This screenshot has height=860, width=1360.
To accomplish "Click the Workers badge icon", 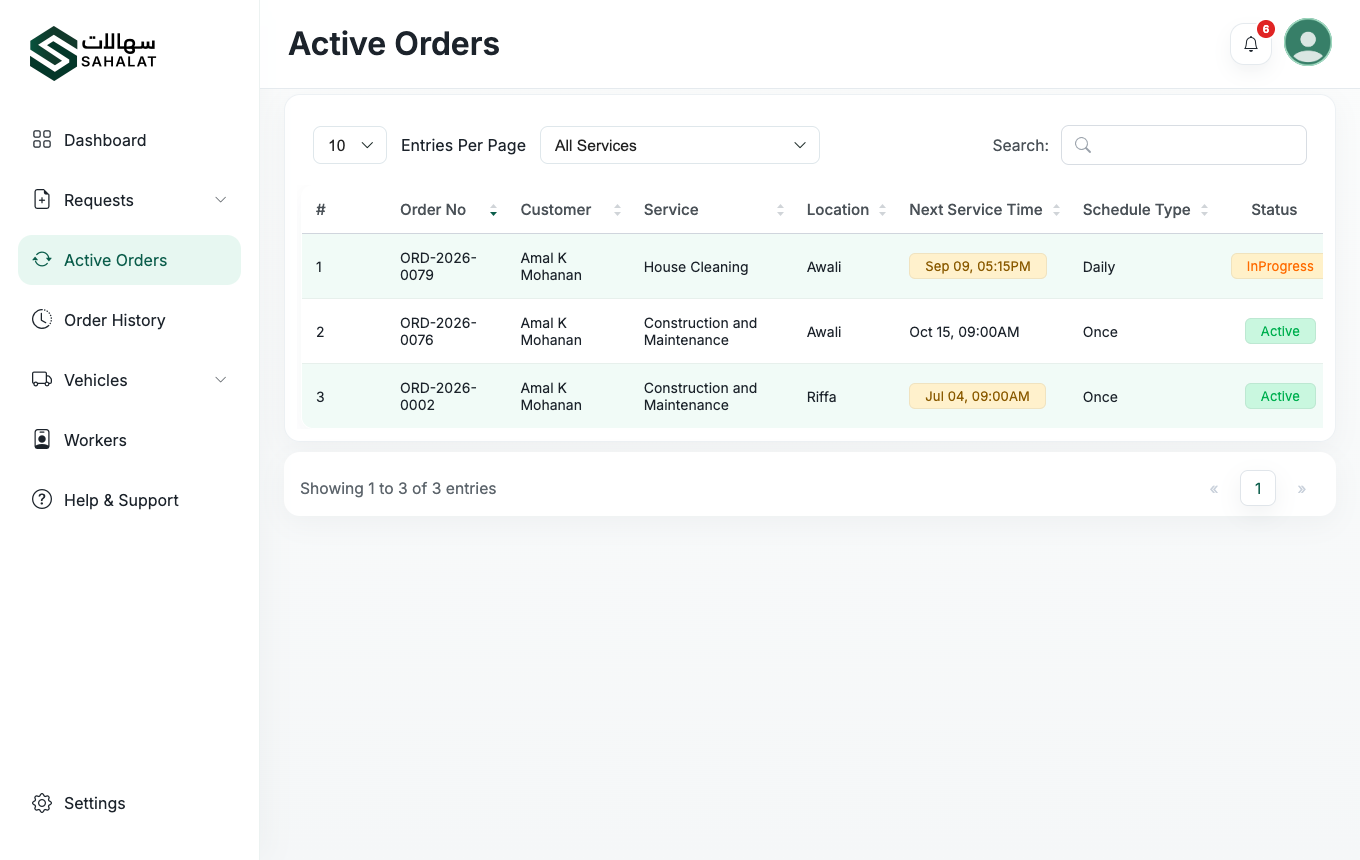I will pos(42,439).
